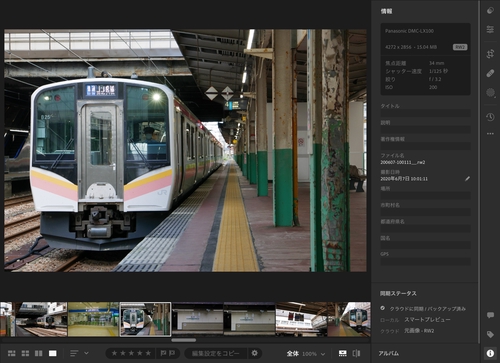Click the main train photo
The height and width of the screenshot is (363, 500).
pyautogui.click(x=185, y=150)
